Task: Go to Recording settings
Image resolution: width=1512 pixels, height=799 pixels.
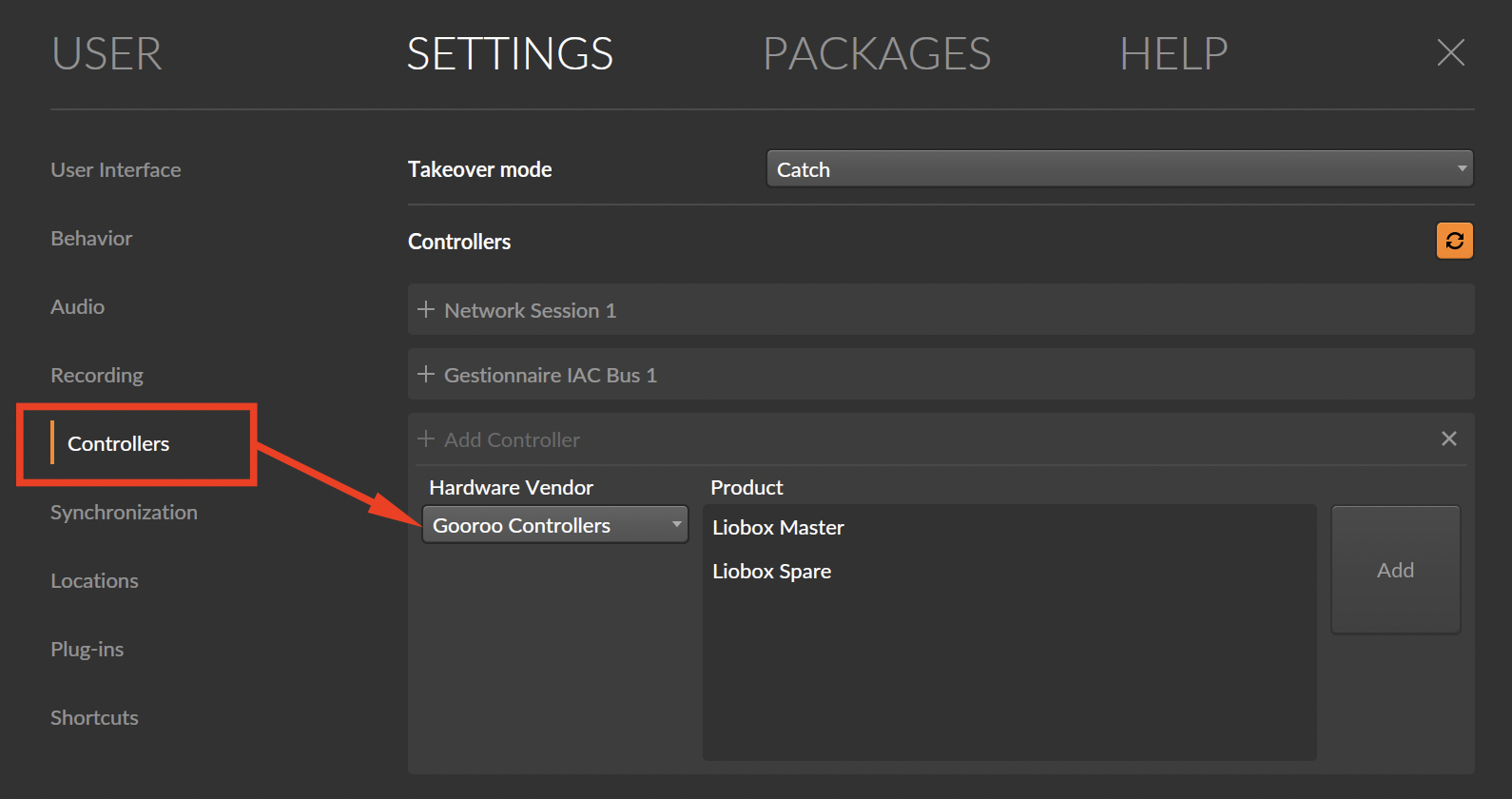Action: (x=97, y=375)
